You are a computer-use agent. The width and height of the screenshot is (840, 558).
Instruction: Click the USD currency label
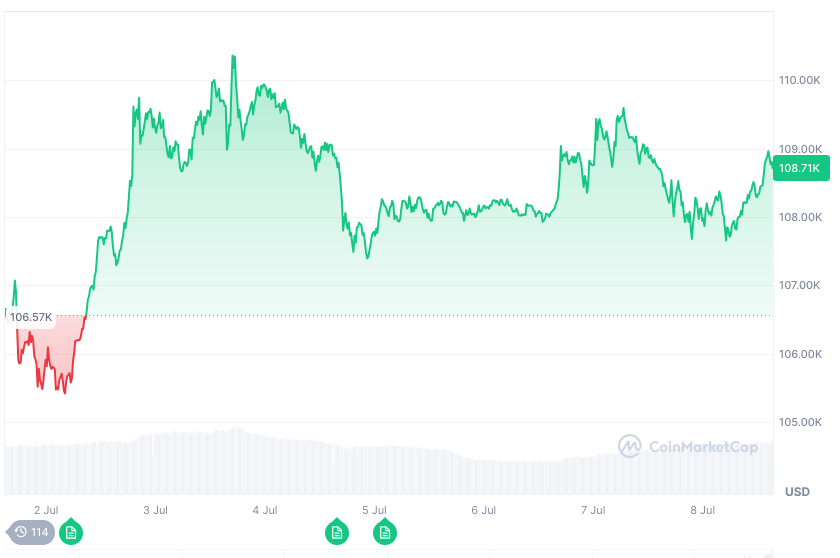click(x=797, y=492)
